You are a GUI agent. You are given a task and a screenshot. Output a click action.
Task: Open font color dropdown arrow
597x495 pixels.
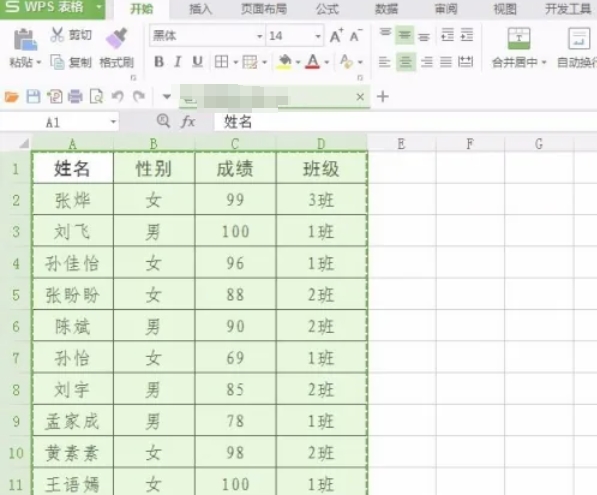click(327, 62)
